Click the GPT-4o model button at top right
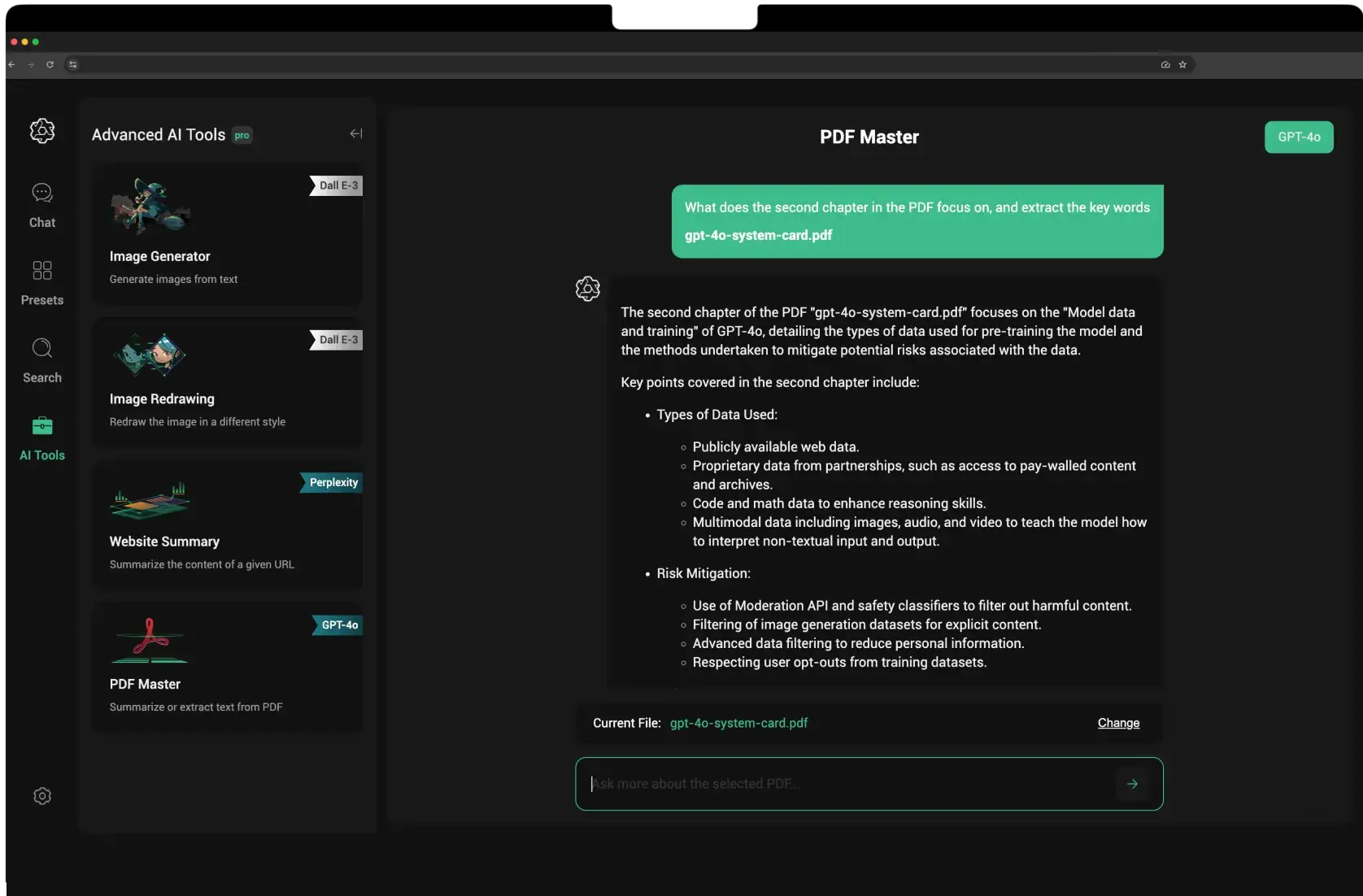 (1299, 137)
